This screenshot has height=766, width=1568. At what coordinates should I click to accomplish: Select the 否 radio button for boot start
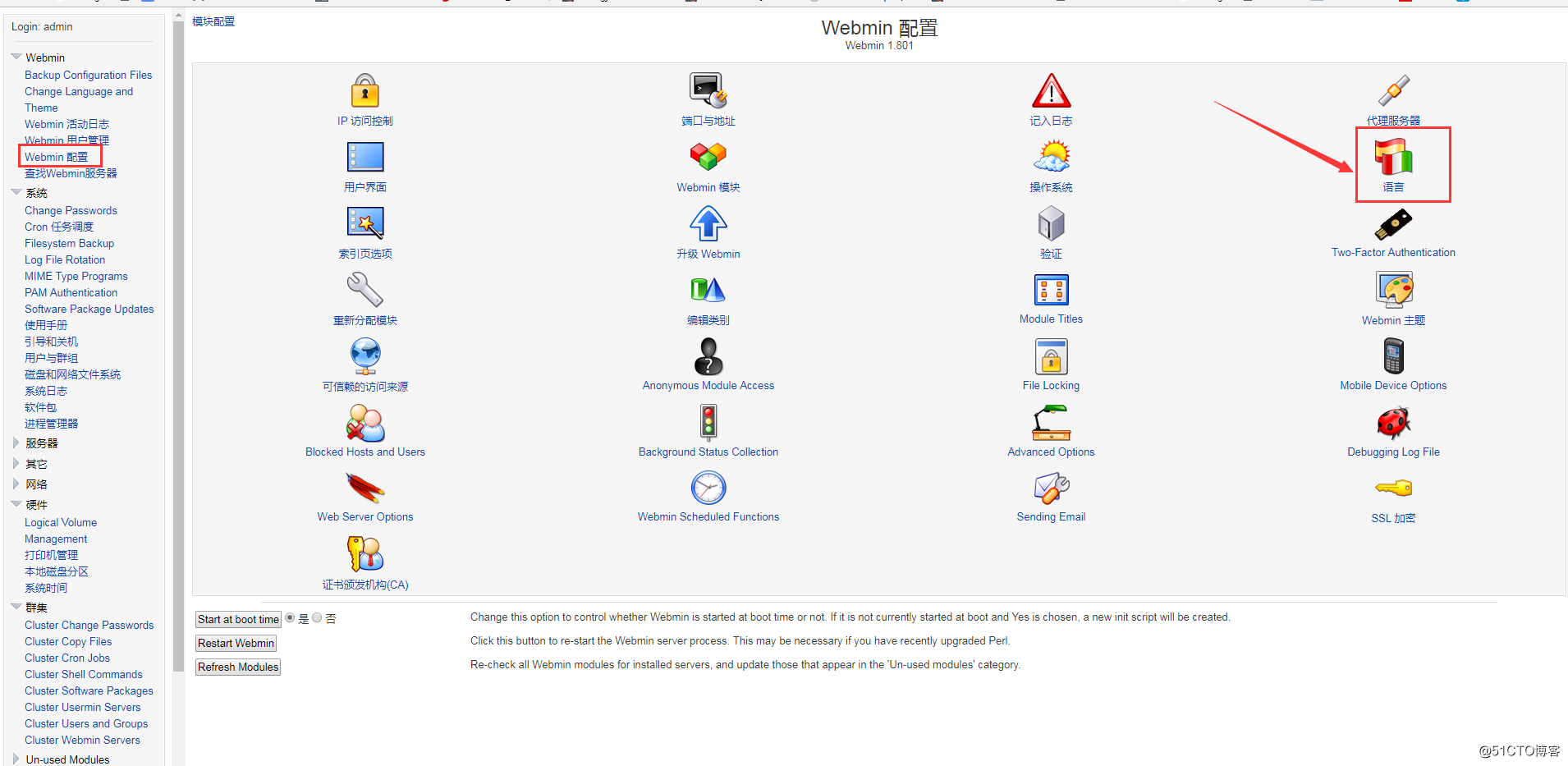[317, 618]
